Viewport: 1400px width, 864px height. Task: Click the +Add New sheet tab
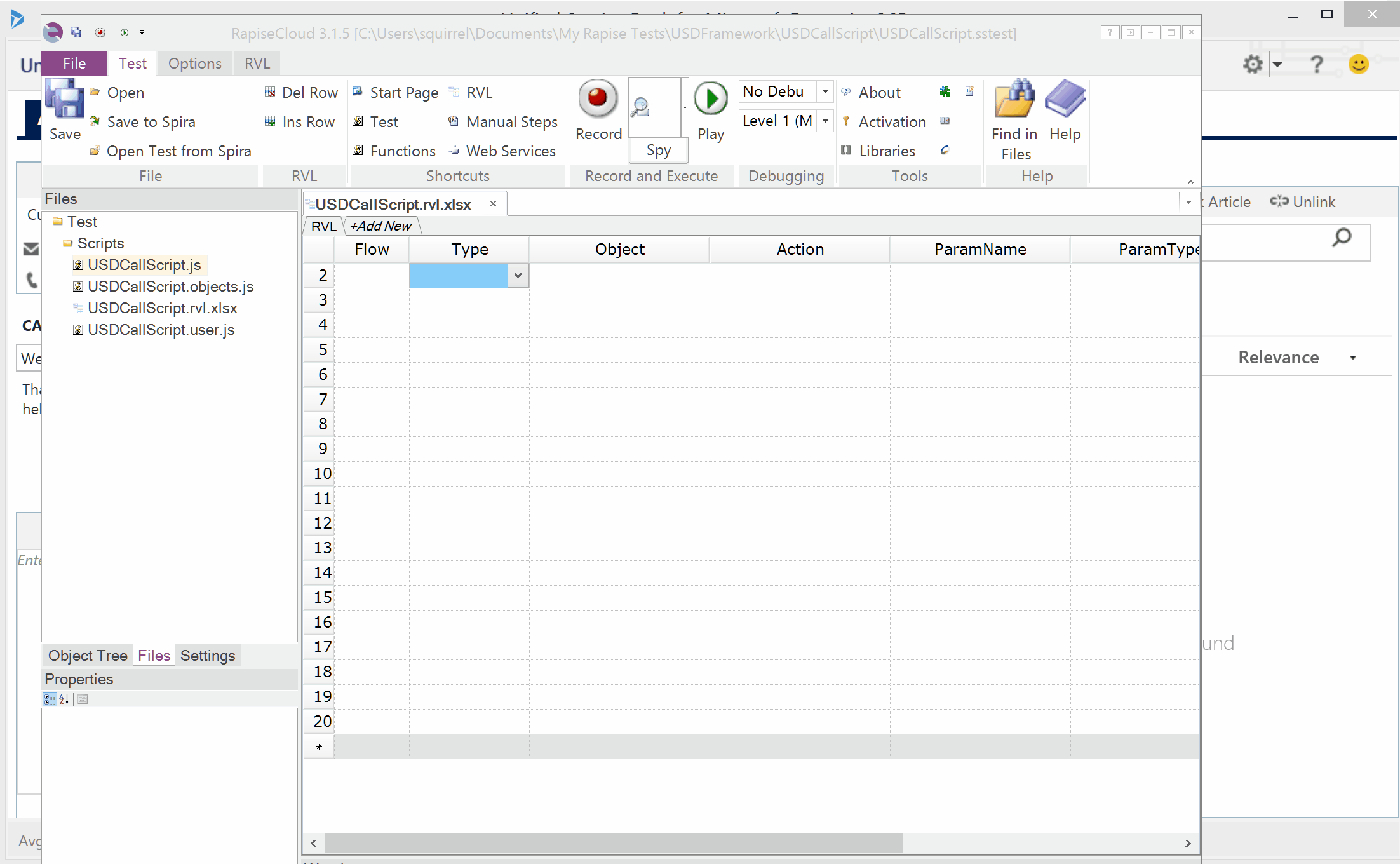click(380, 226)
